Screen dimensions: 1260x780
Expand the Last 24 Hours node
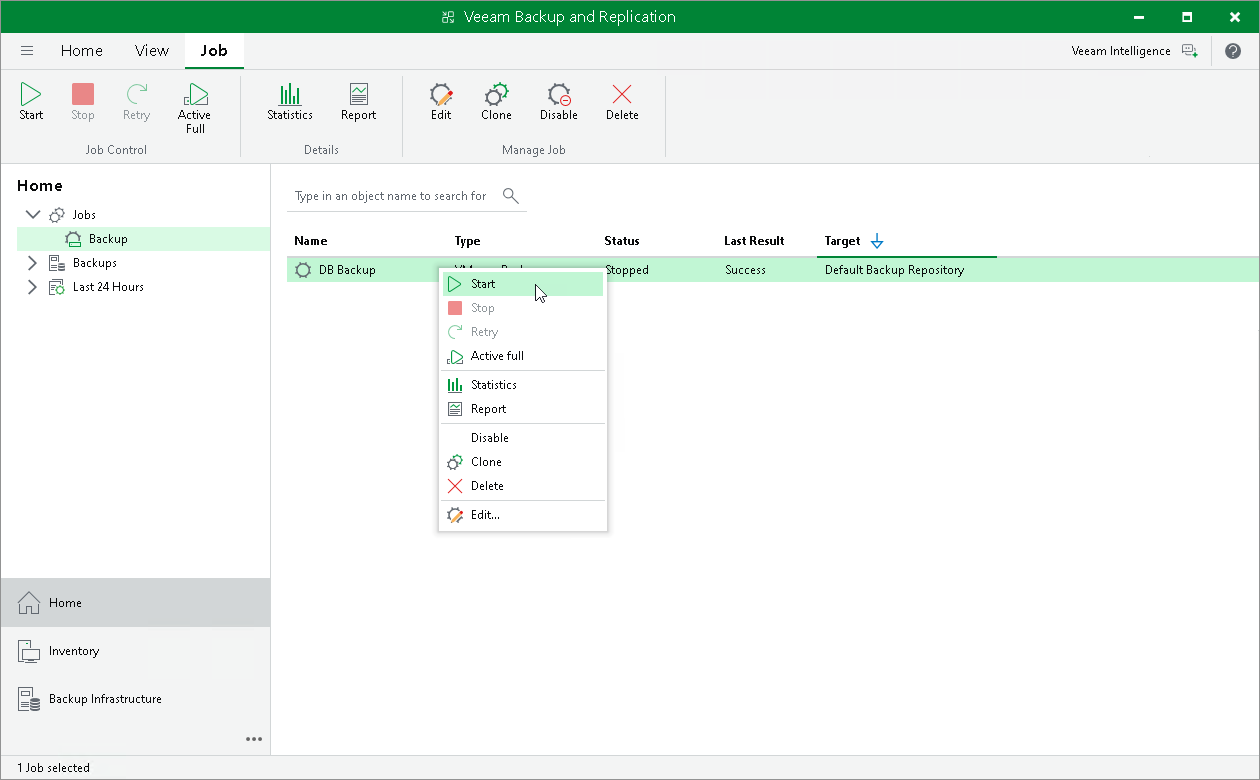point(31,286)
